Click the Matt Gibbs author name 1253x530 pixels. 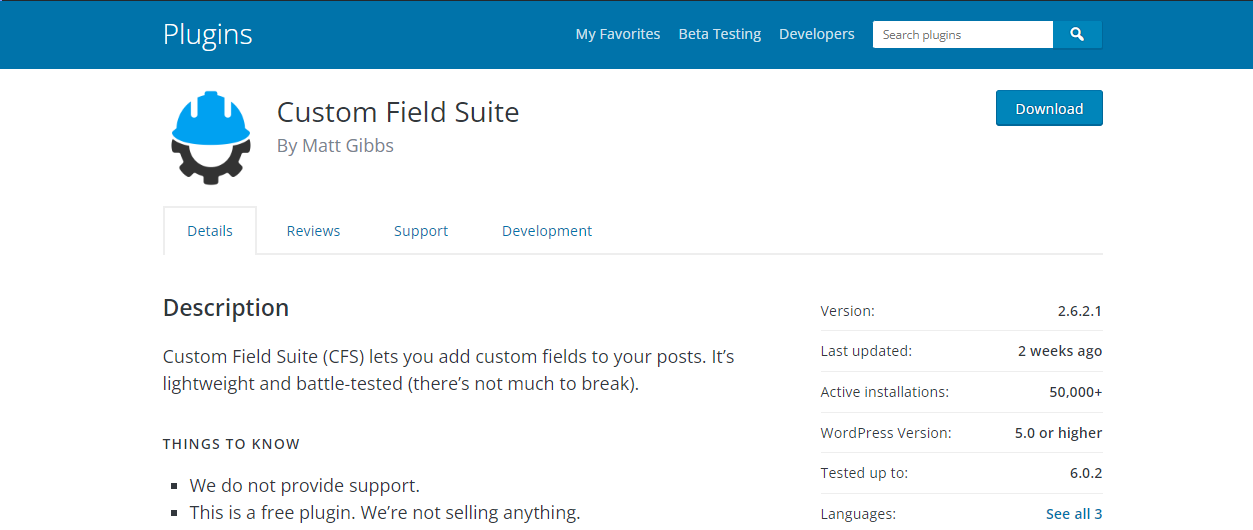348,146
